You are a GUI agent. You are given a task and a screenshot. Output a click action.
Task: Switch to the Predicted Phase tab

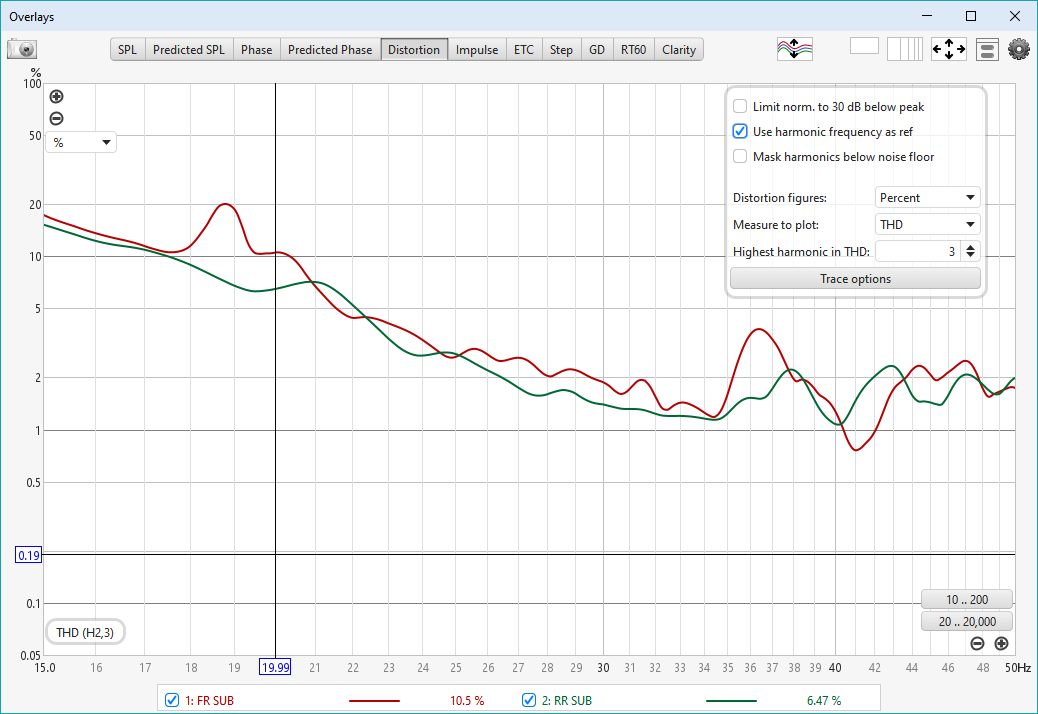pyautogui.click(x=330, y=50)
